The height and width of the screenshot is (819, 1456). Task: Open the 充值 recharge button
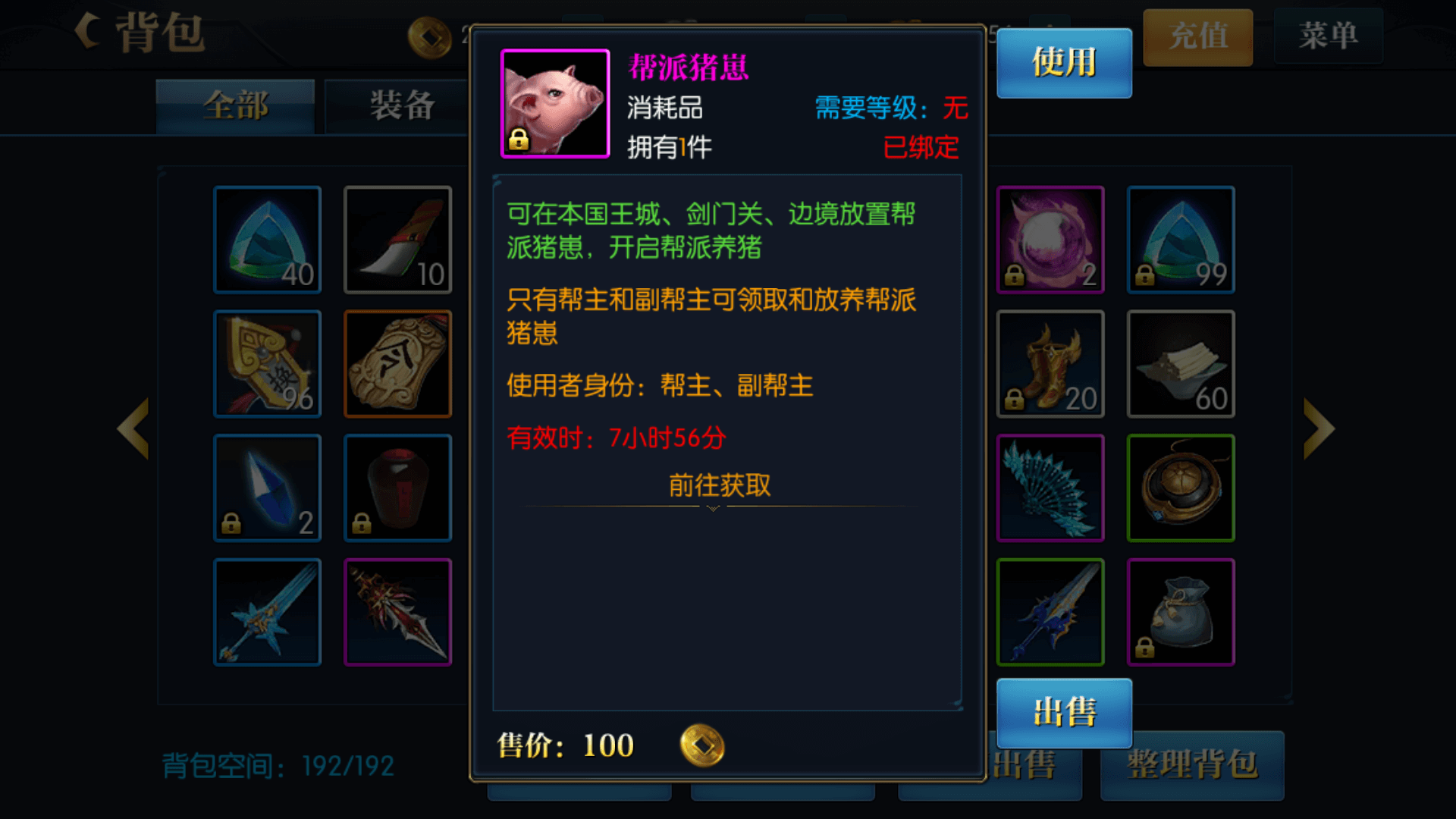[1197, 36]
